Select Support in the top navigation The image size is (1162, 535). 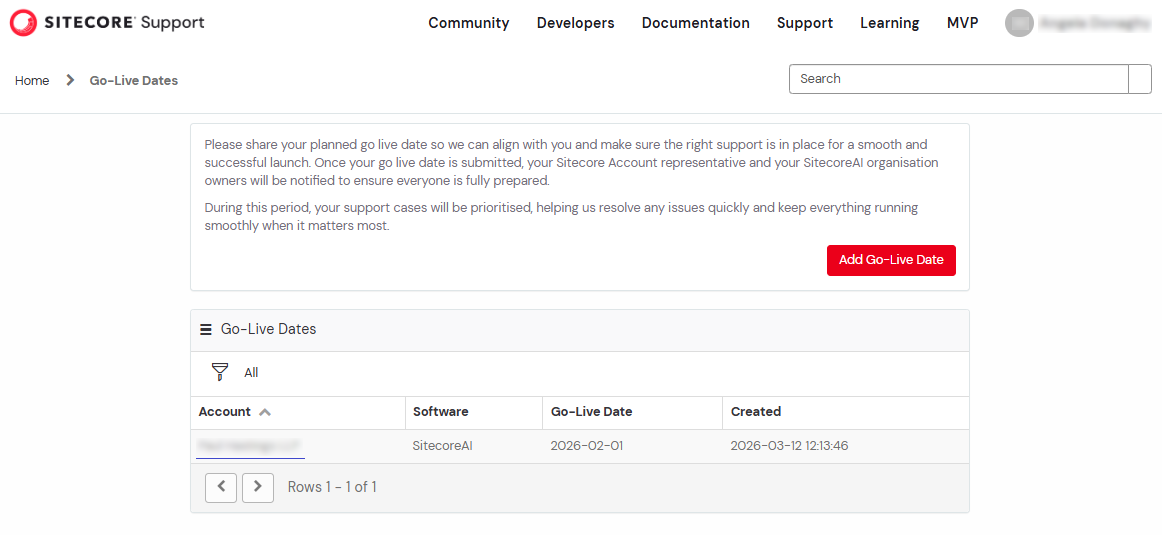pos(804,23)
